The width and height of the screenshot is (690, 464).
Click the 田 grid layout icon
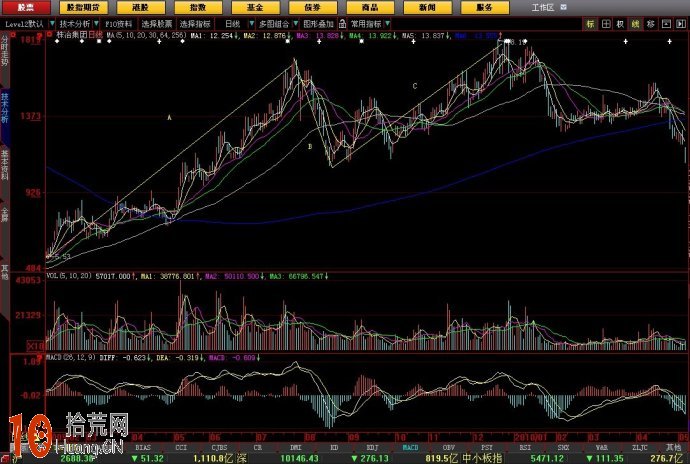[x=606, y=24]
